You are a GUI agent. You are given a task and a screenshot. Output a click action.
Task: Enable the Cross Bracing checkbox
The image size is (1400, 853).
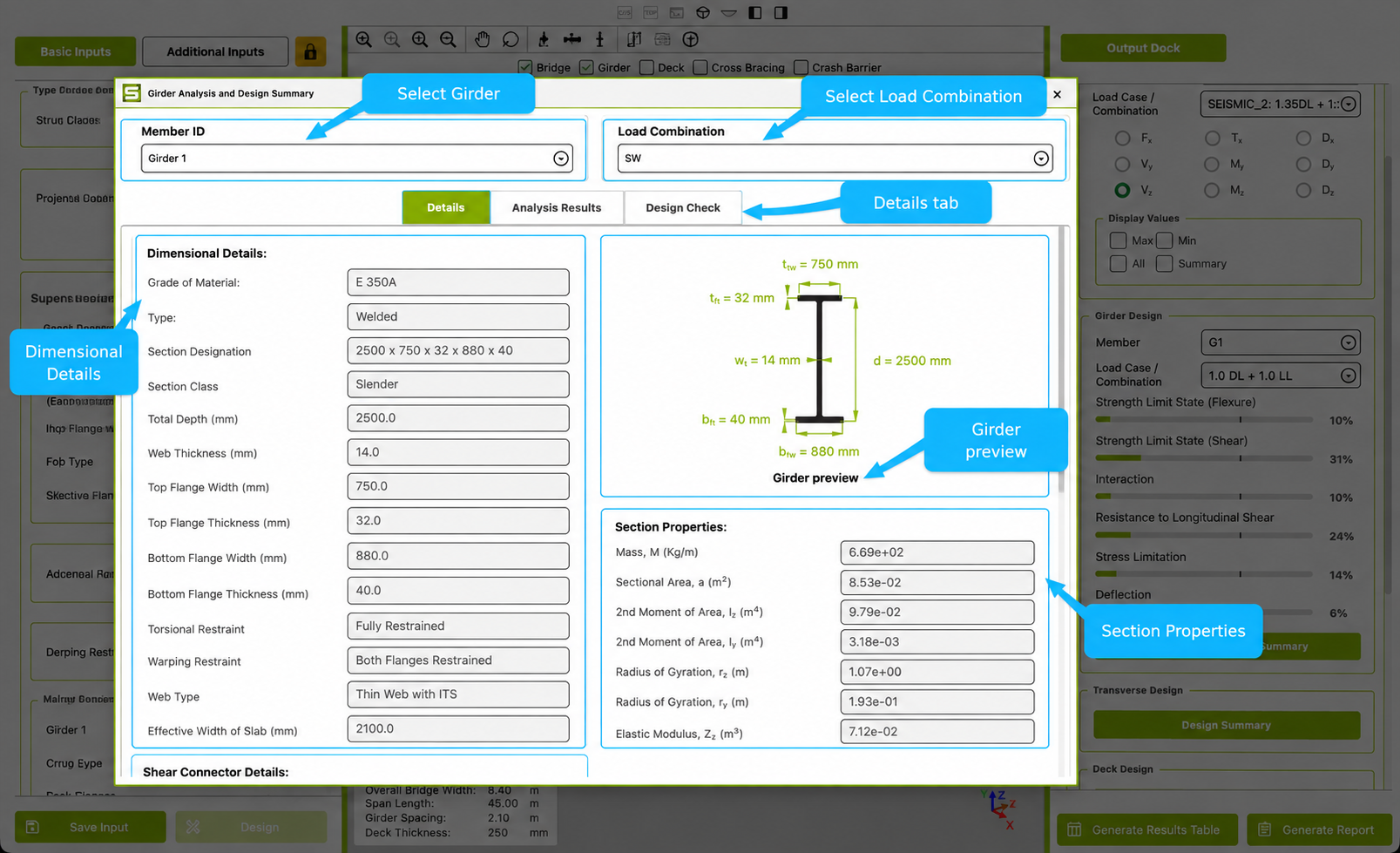[700, 67]
